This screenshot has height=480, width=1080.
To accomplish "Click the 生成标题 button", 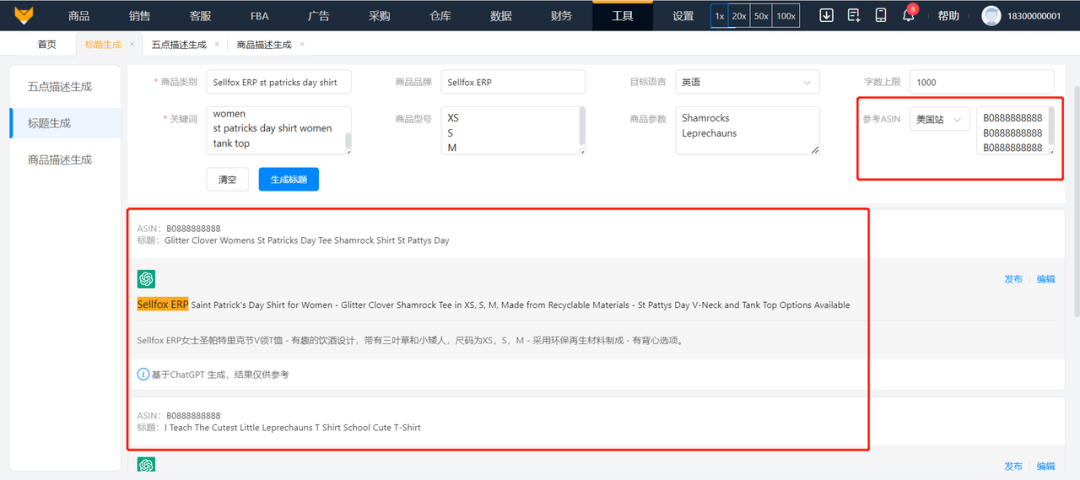I will tap(289, 179).
